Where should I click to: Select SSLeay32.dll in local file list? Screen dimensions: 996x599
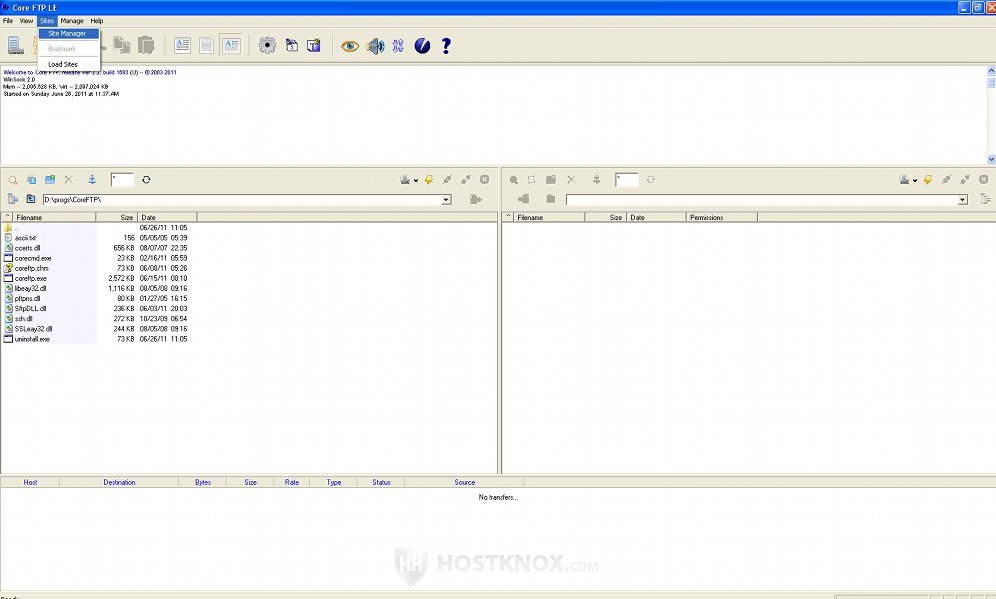click(x=33, y=329)
